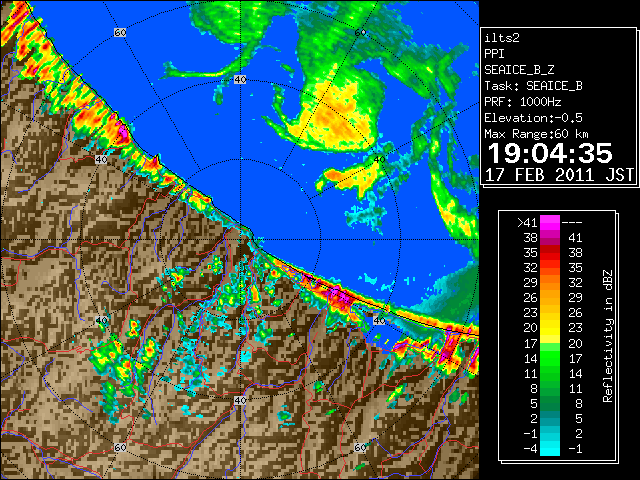Image resolution: width=640 pixels, height=480 pixels.
Task: Click the 'PRF: 1000Hz' text
Action: click(523, 102)
